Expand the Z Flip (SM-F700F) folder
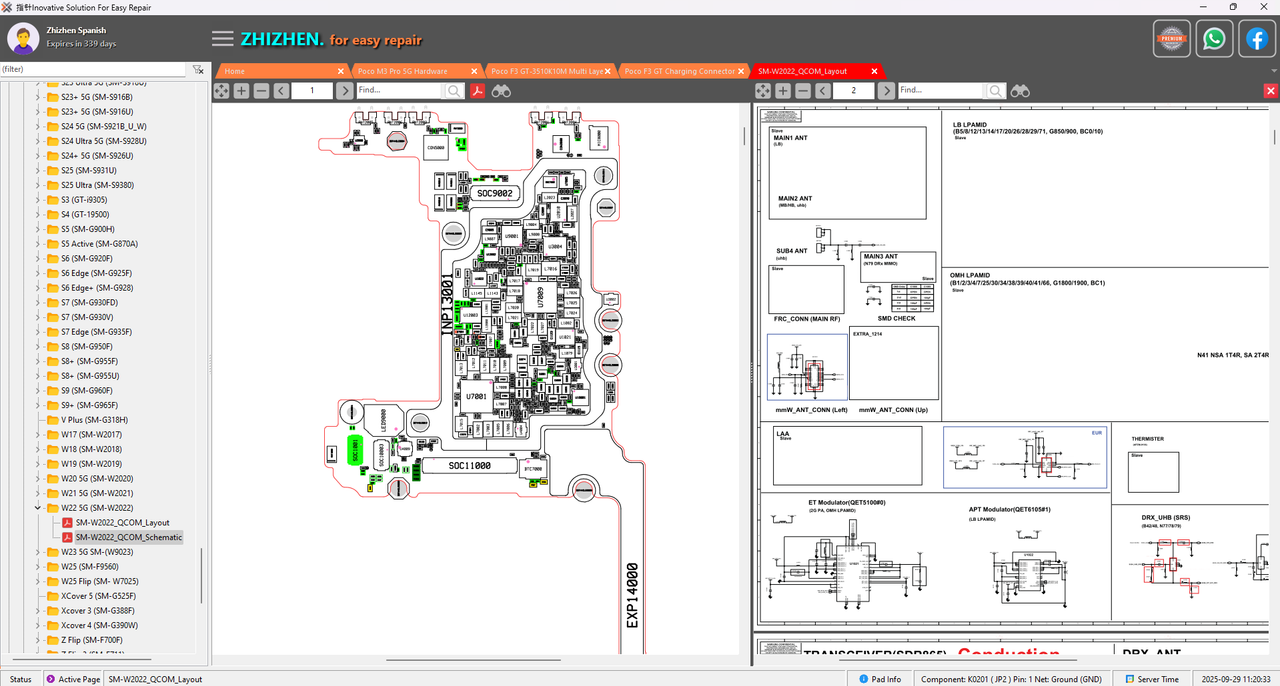The image size is (1280, 686). [x=39, y=640]
